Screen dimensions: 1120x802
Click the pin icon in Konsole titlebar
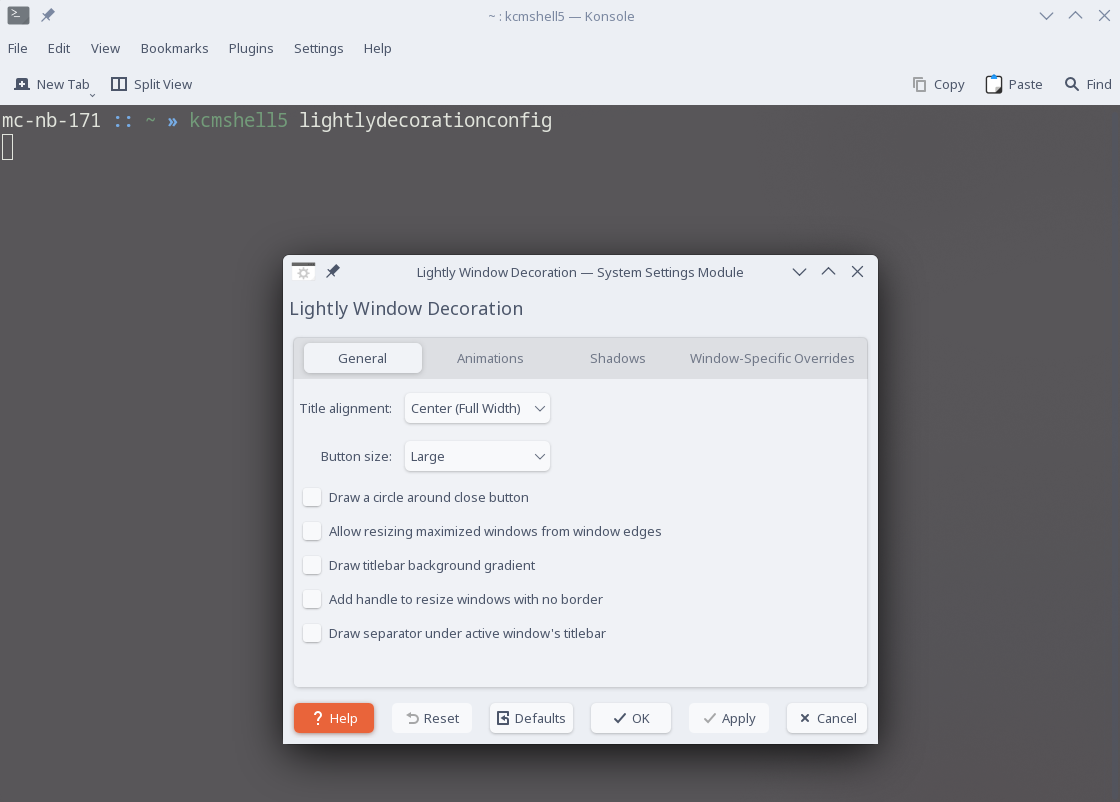click(x=48, y=15)
